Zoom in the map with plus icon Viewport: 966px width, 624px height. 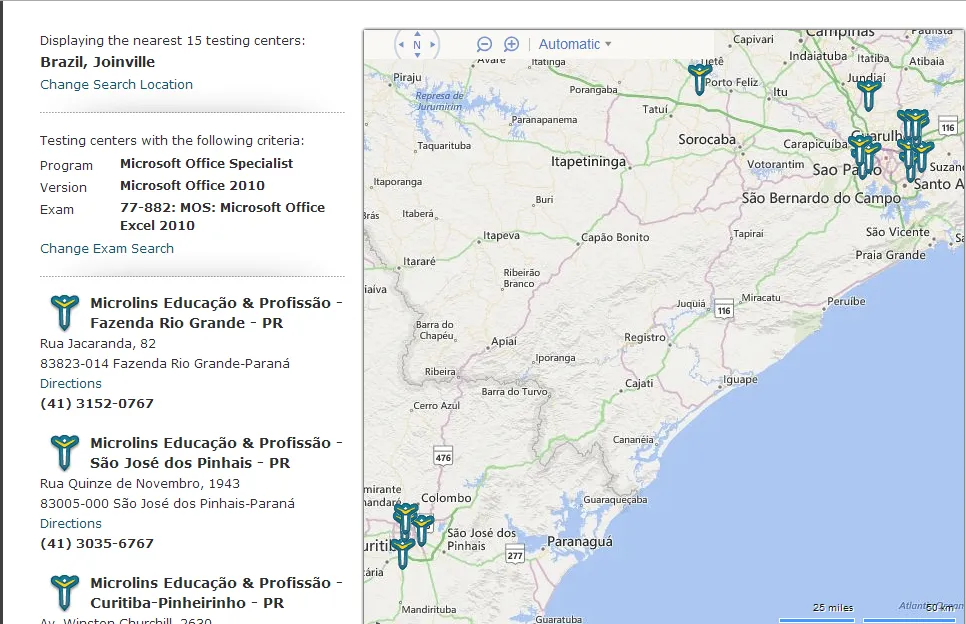click(511, 44)
